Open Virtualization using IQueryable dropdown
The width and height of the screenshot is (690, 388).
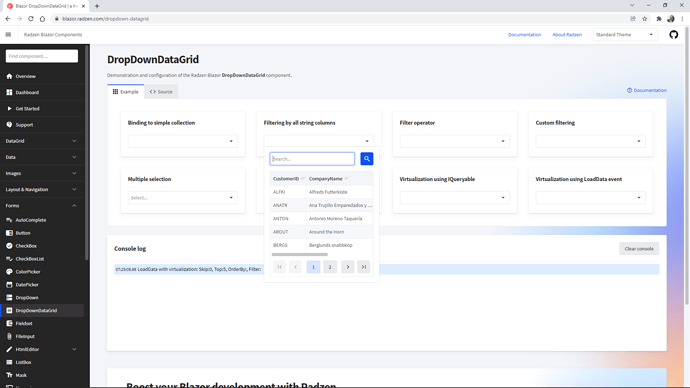coord(455,198)
